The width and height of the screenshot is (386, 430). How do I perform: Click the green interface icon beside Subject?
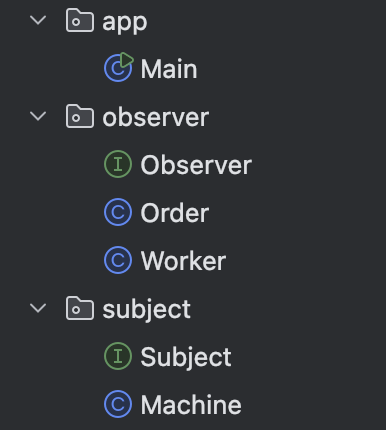coord(118,356)
